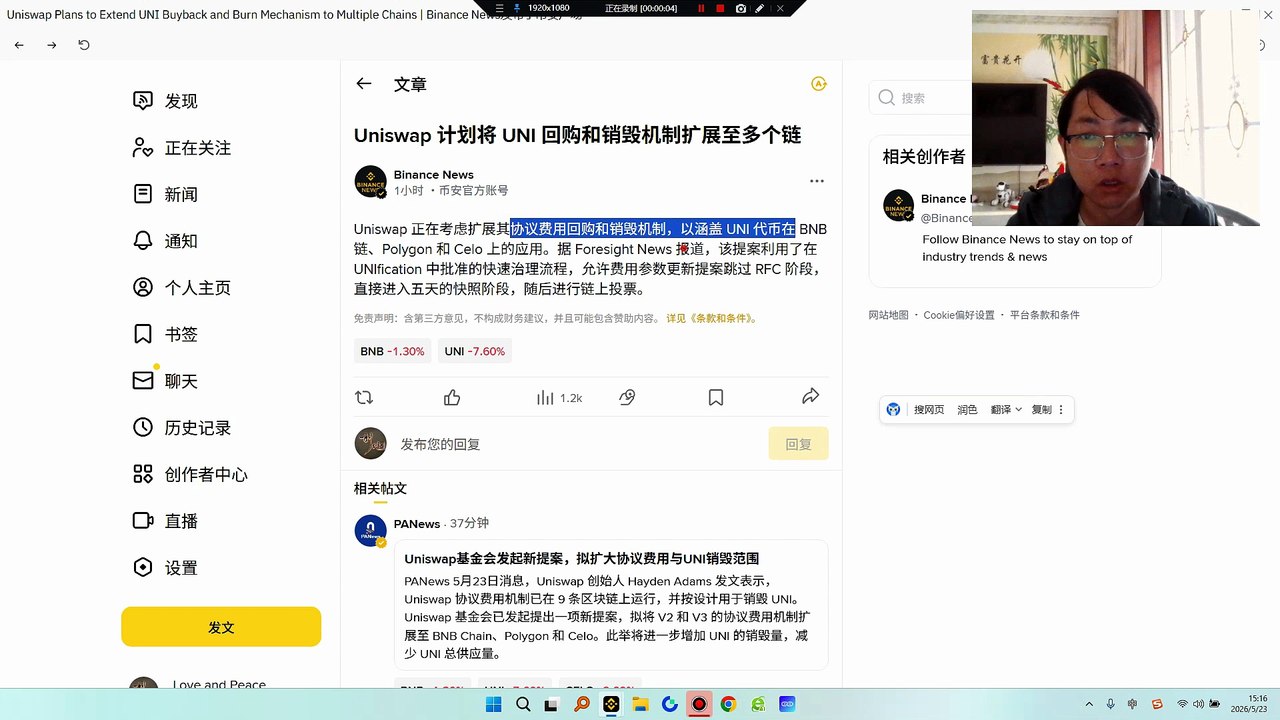Click 复制 in the selection popup
This screenshot has height=720, width=1280.
1041,410
